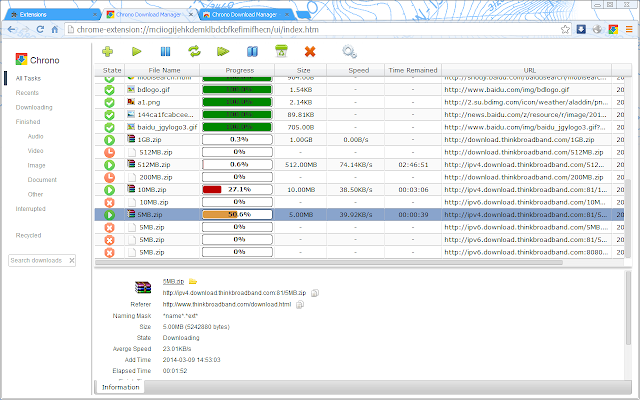Switch to the third Chrono Download Manager tab
This screenshot has width=640, height=400.
point(247,15)
